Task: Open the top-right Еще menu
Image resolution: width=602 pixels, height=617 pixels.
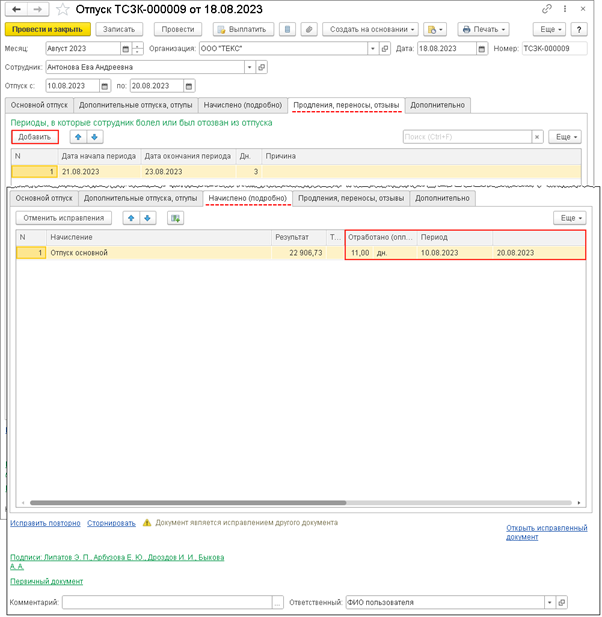Action: (x=549, y=29)
